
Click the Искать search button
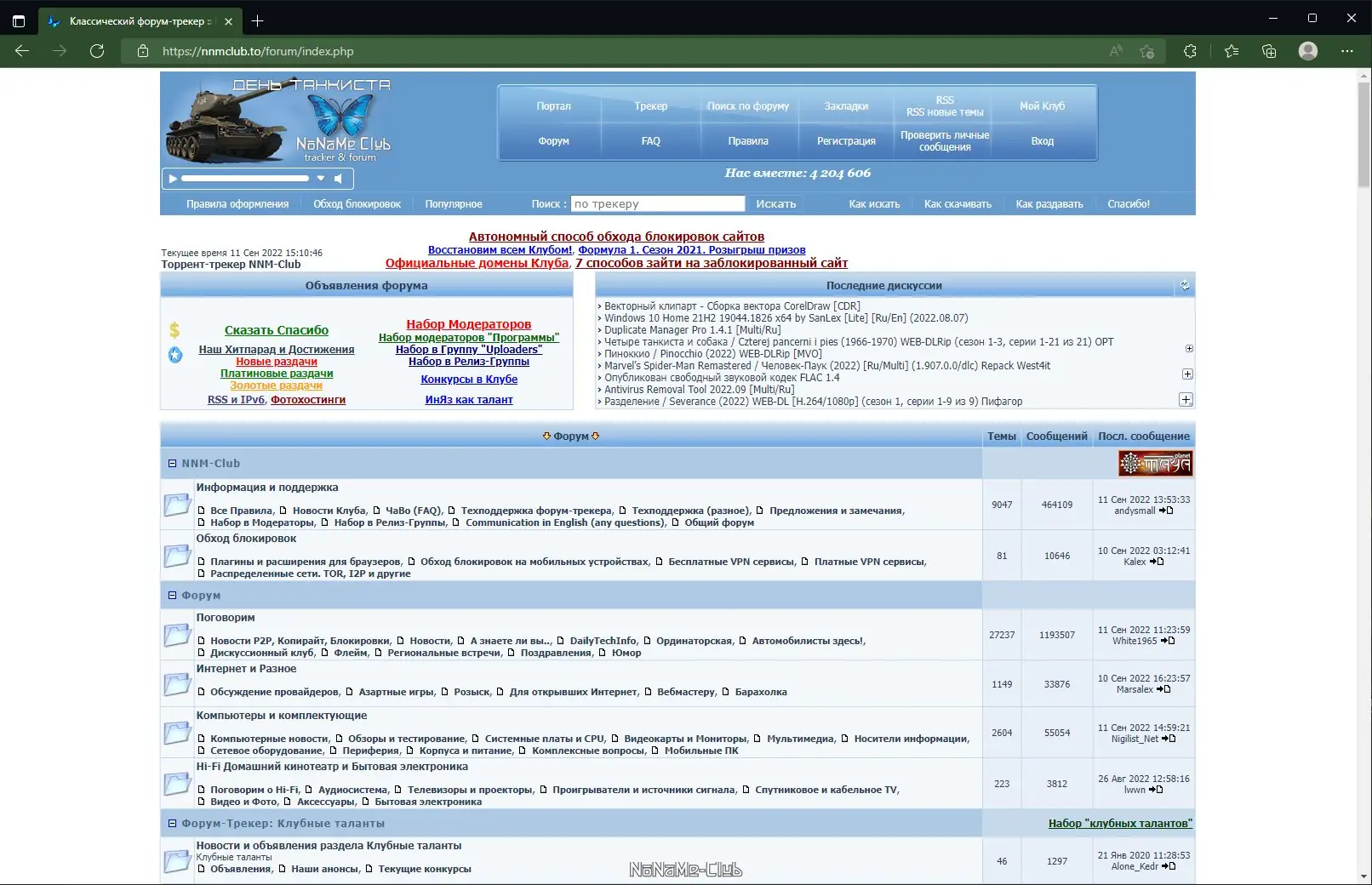pyautogui.click(x=775, y=204)
